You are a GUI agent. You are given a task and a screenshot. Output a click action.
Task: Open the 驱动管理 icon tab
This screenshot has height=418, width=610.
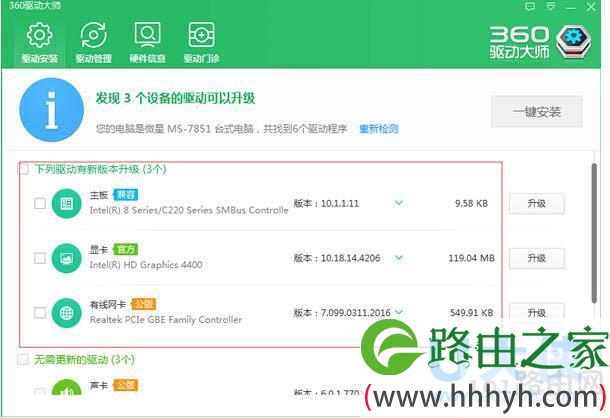click(93, 41)
